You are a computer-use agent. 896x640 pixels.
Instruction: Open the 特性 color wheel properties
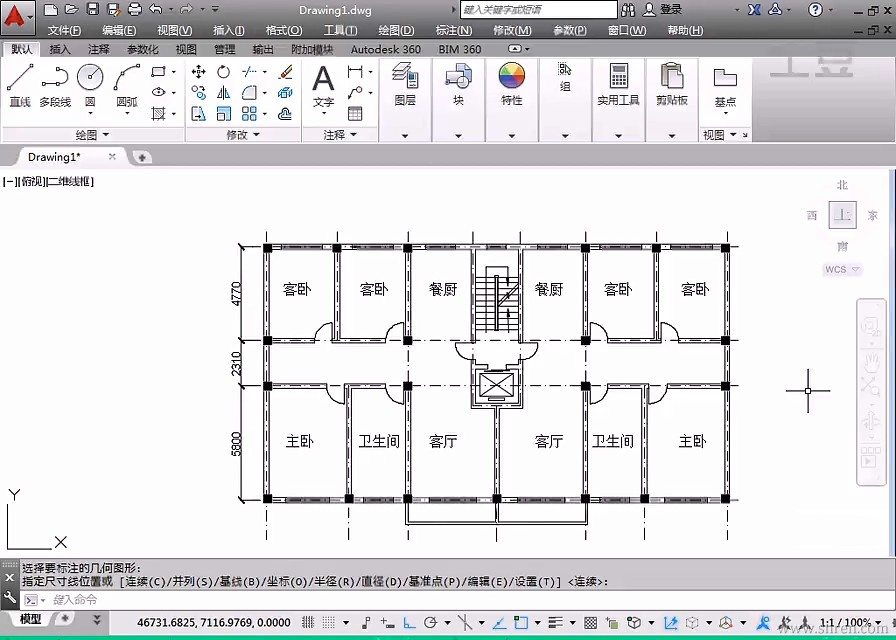pyautogui.click(x=512, y=78)
